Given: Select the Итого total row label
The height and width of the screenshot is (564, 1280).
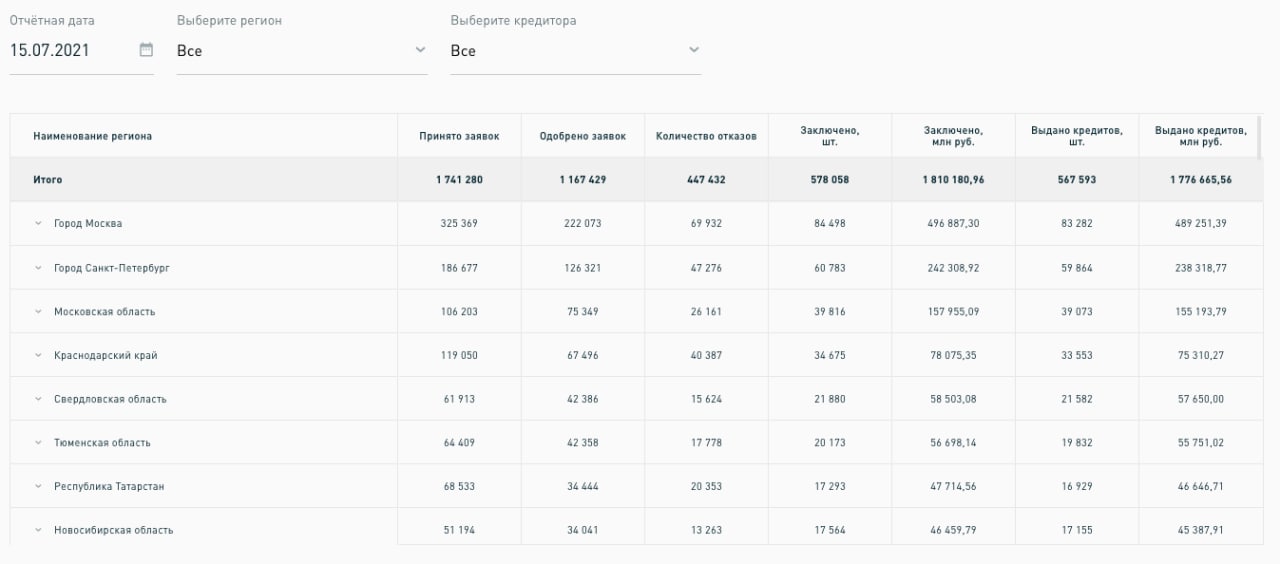Looking at the screenshot, I should 48,180.
